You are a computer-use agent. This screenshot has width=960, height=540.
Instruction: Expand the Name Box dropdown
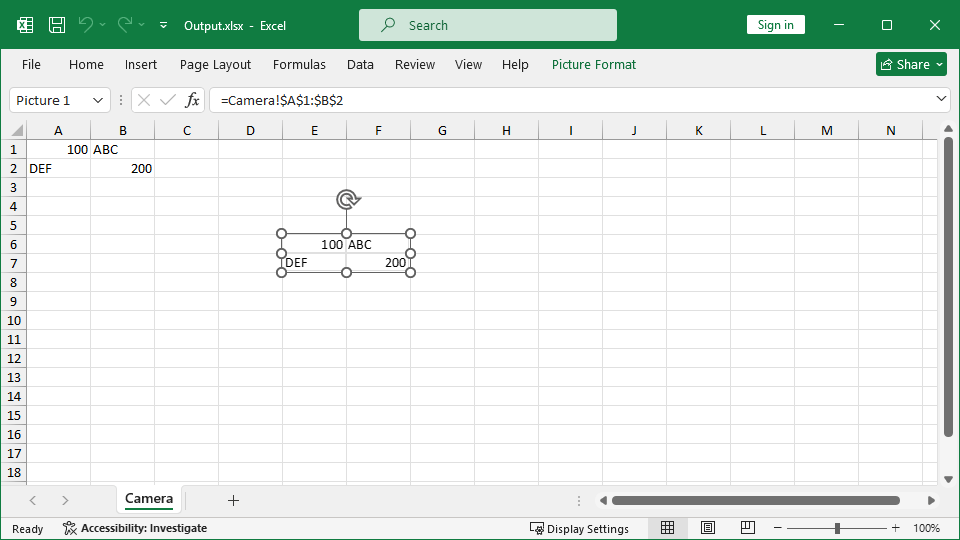click(98, 100)
